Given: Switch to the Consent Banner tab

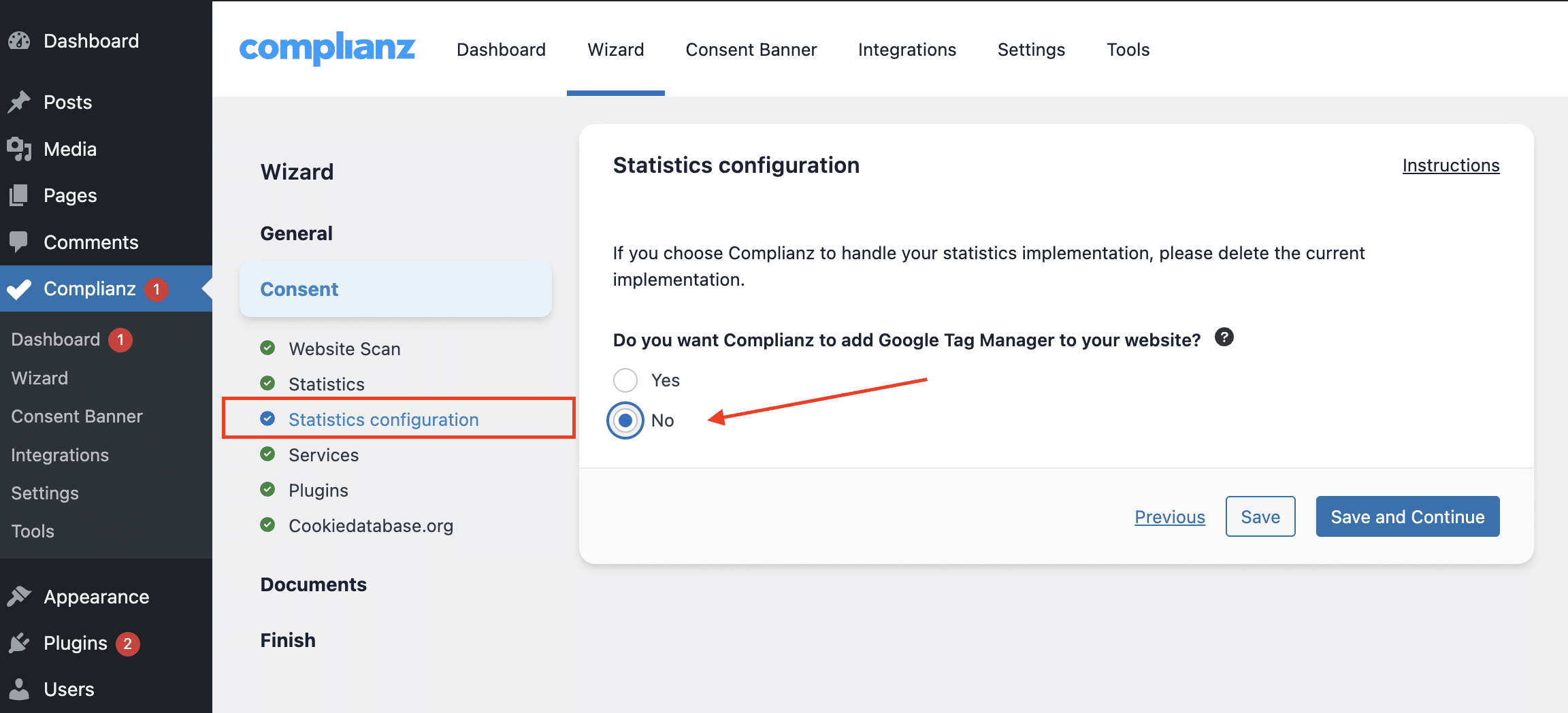Looking at the screenshot, I should point(751,50).
